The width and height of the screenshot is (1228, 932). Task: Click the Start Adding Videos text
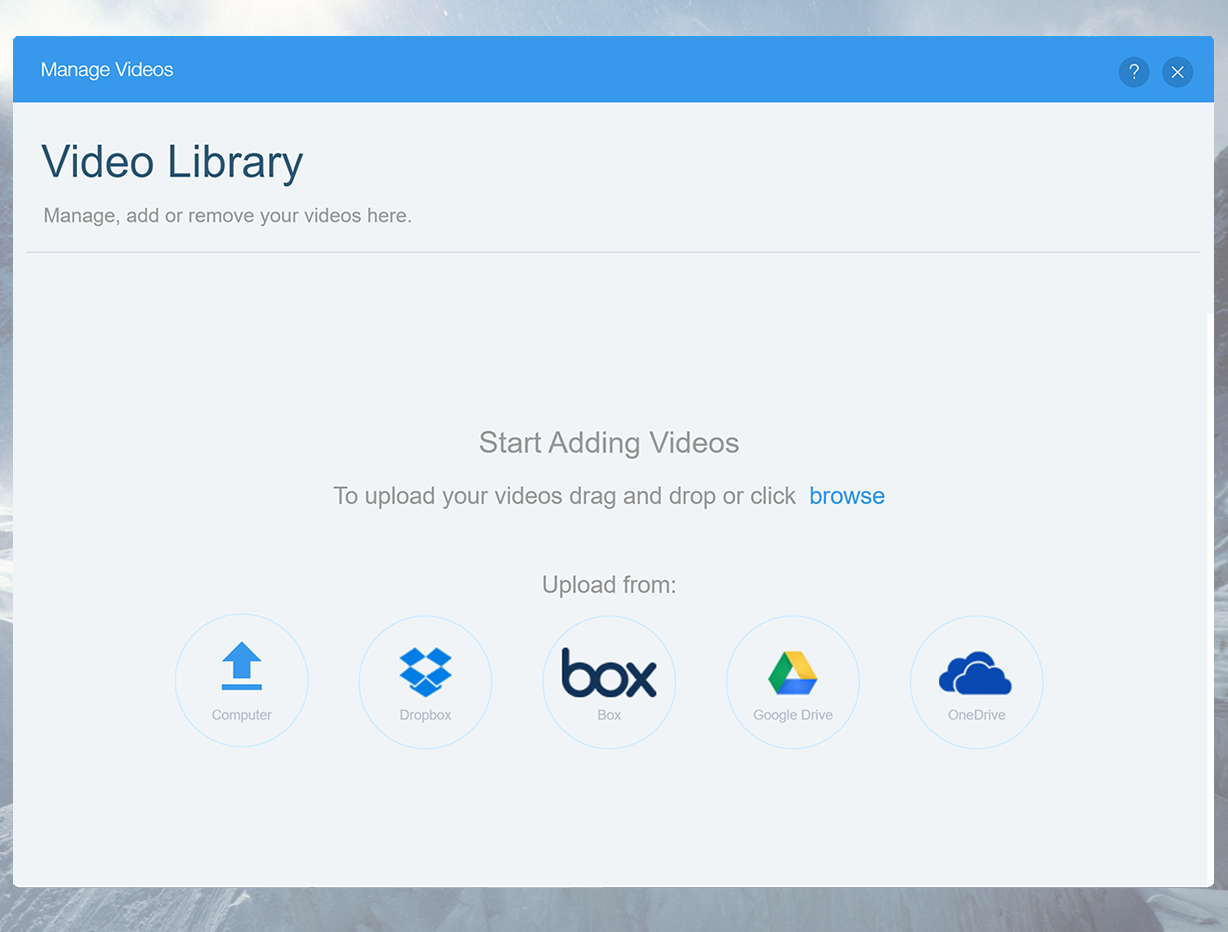pyautogui.click(x=609, y=443)
